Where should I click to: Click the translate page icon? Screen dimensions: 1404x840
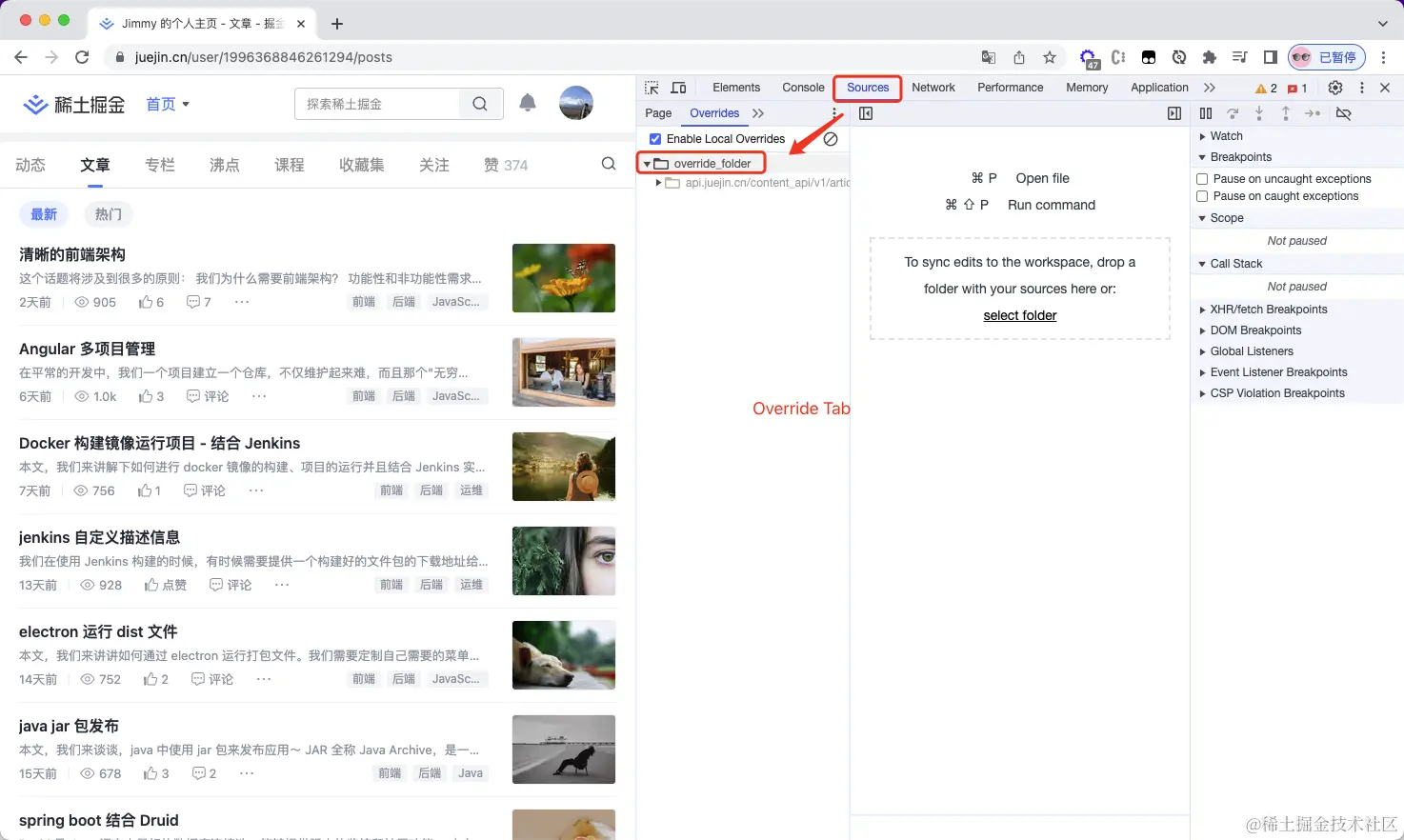[x=989, y=57]
